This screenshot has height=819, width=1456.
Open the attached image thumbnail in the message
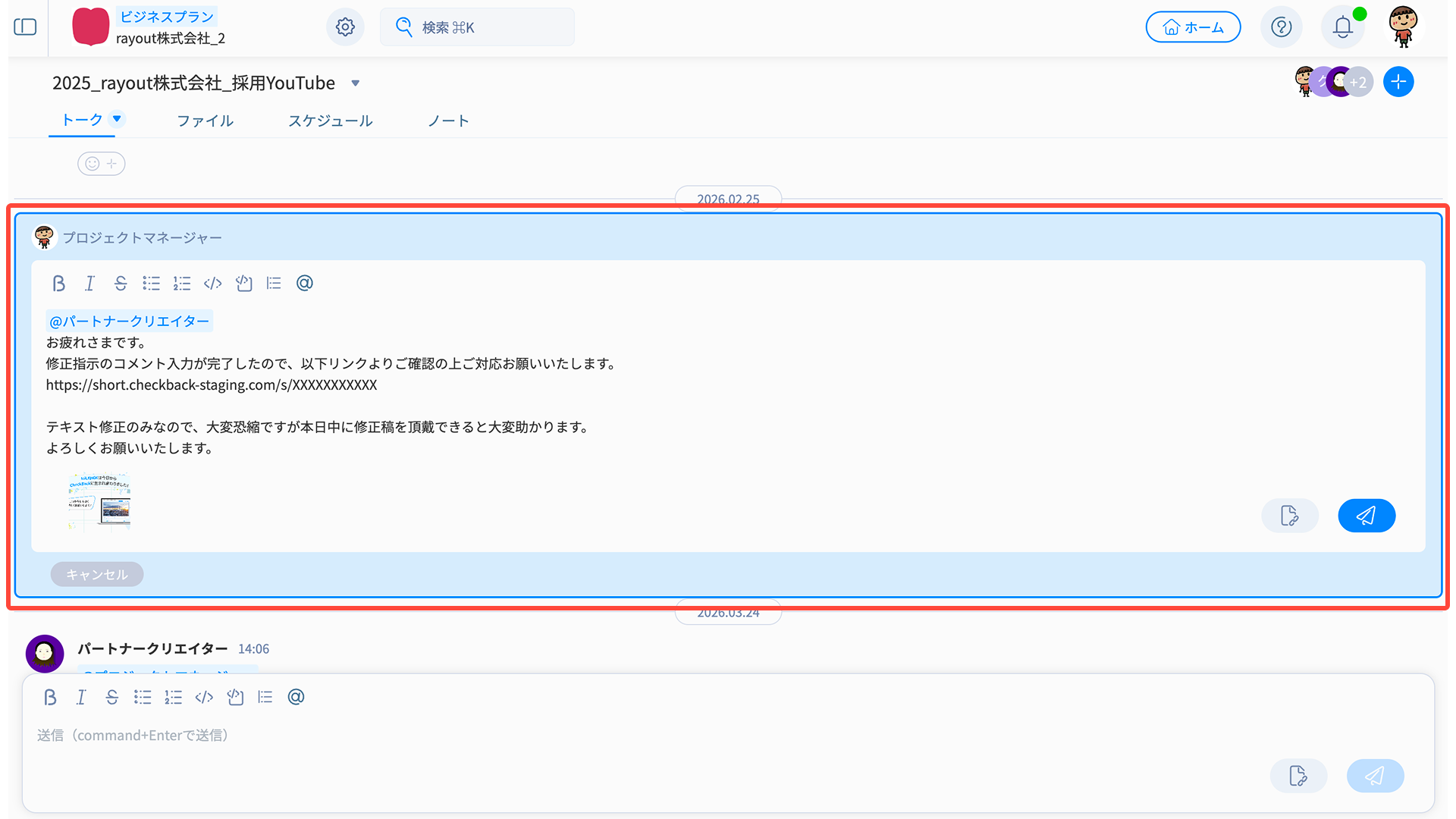pyautogui.click(x=99, y=500)
